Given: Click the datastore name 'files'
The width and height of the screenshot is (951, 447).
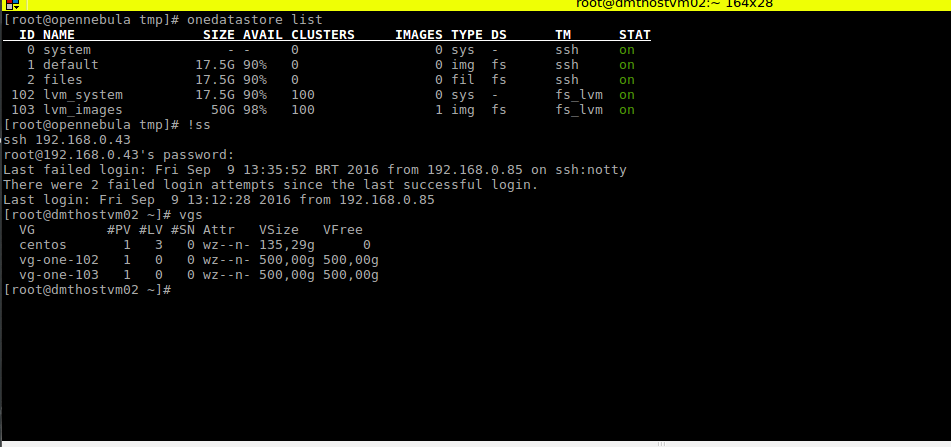Looking at the screenshot, I should pyautogui.click(x=62, y=80).
